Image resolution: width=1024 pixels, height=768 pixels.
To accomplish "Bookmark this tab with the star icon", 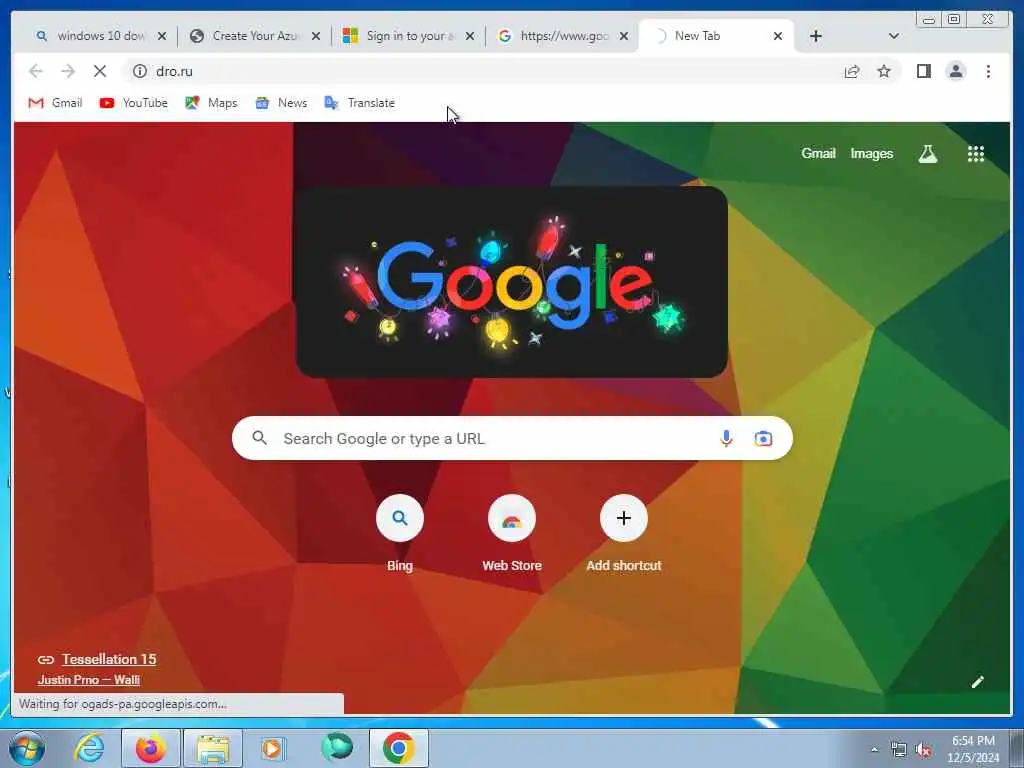I will pos(884,71).
